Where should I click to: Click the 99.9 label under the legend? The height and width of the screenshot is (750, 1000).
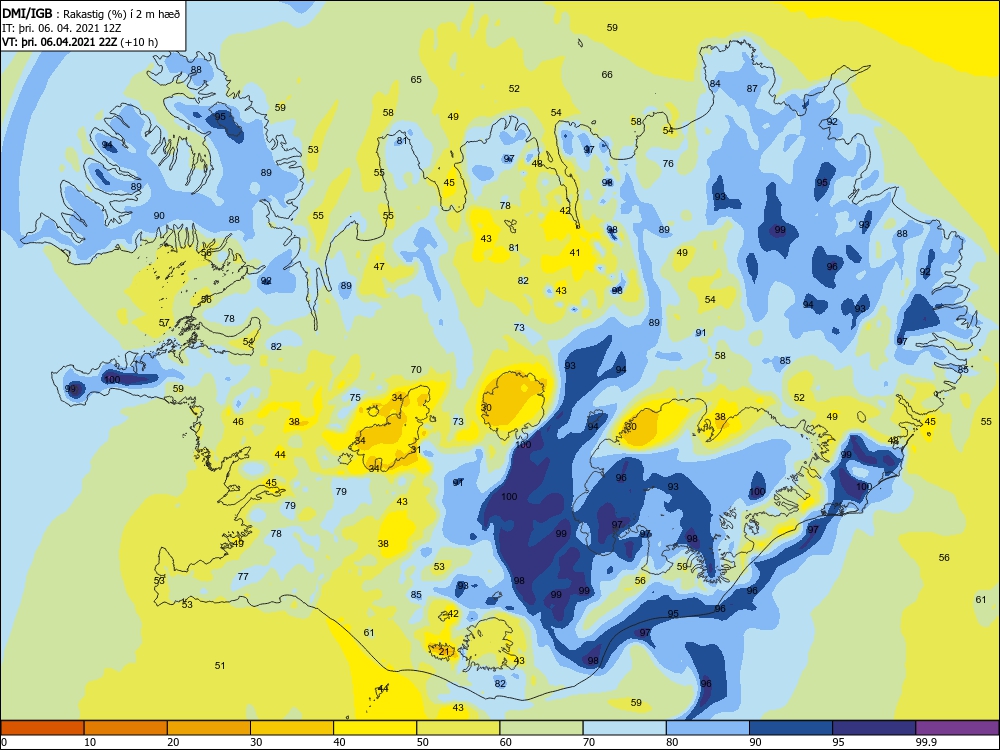pyautogui.click(x=926, y=742)
